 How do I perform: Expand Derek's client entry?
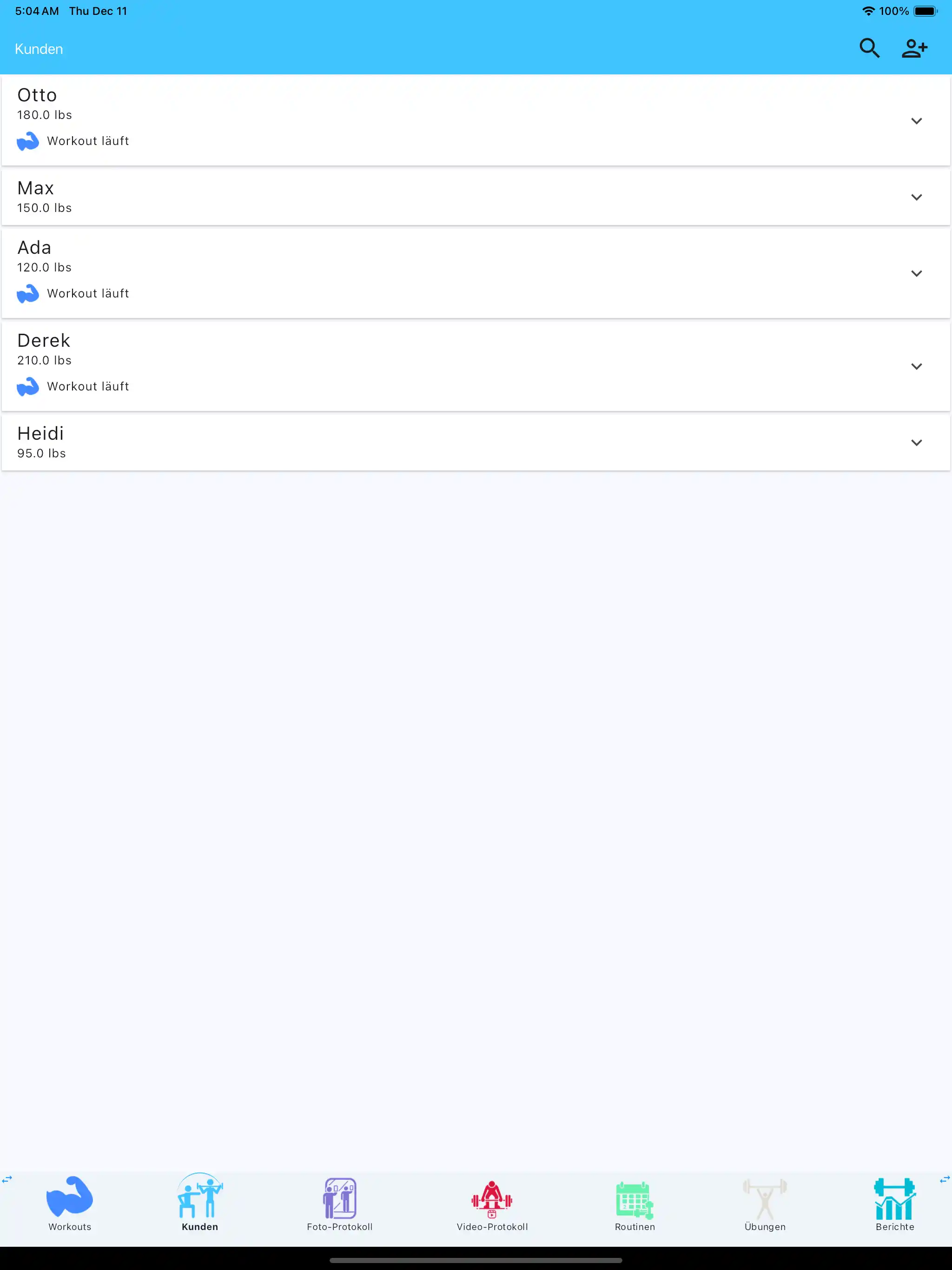click(x=916, y=366)
